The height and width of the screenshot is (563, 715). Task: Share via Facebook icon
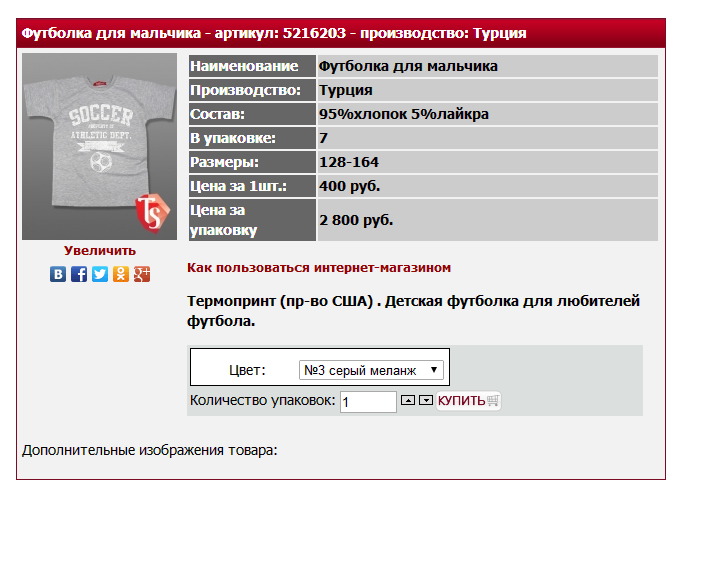(79, 274)
